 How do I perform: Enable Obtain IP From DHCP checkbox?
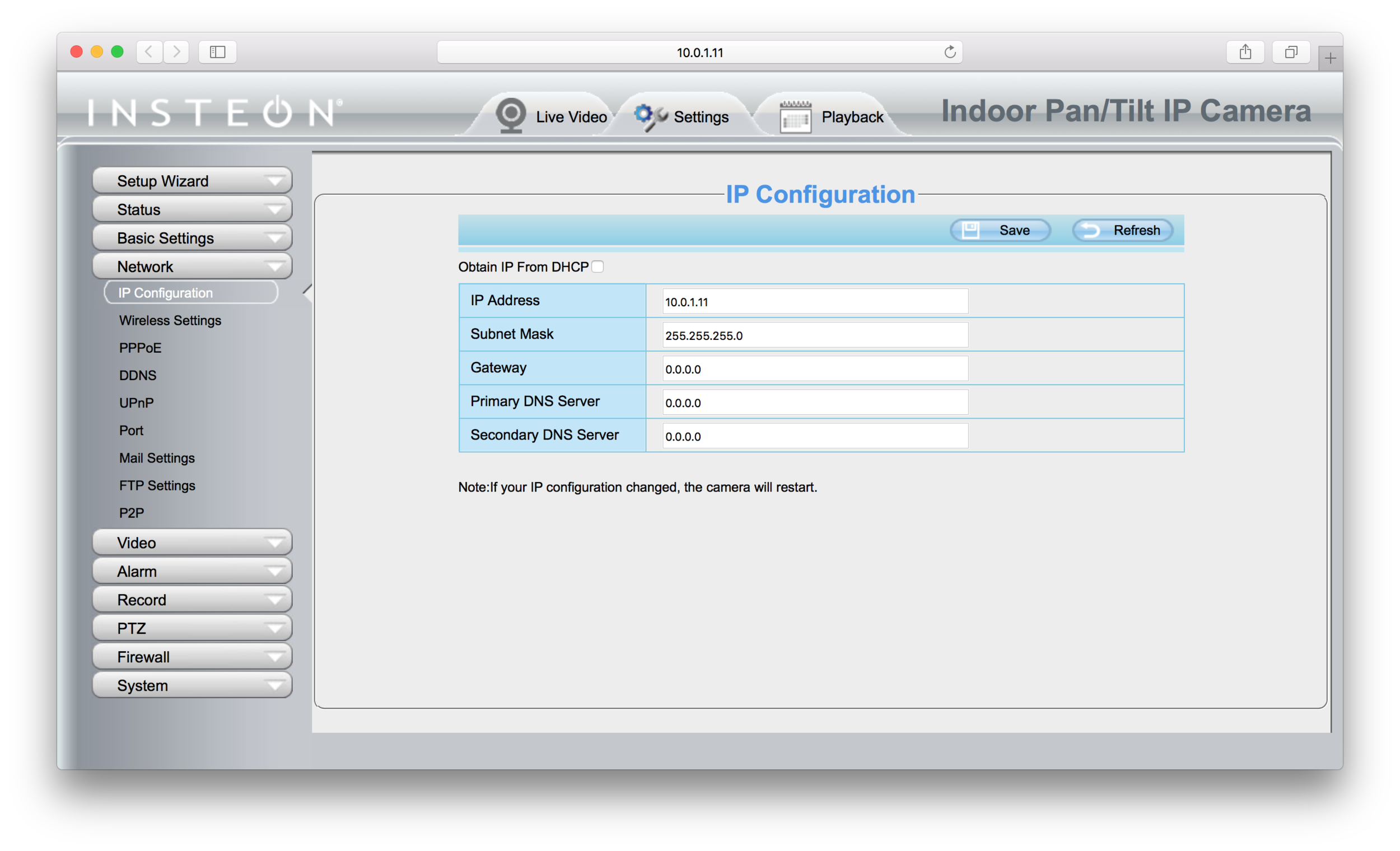[x=598, y=266]
